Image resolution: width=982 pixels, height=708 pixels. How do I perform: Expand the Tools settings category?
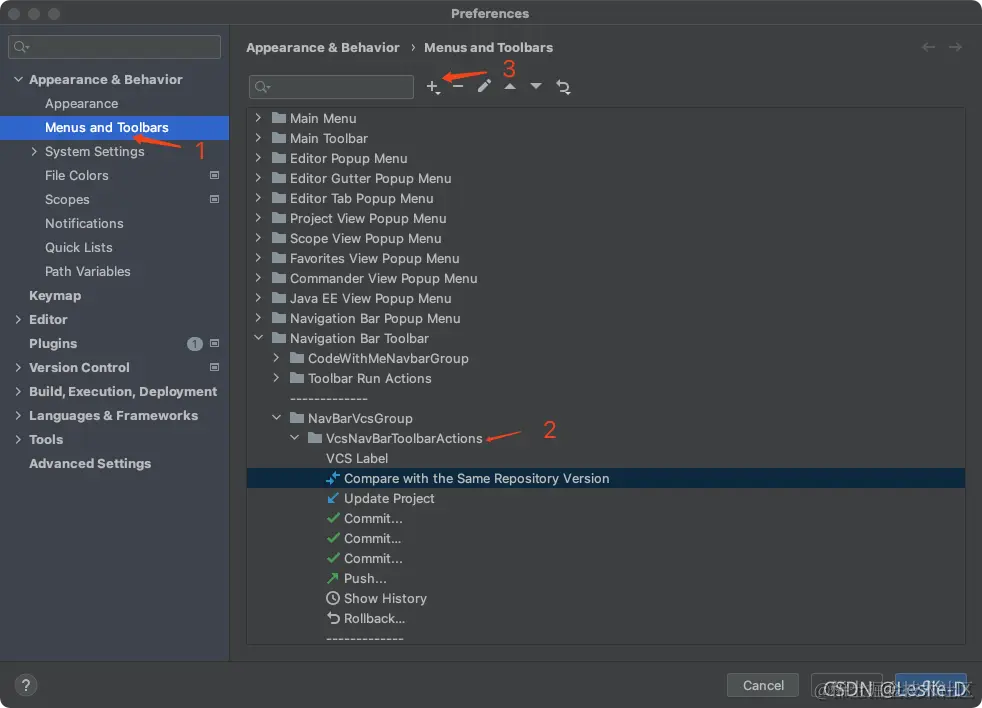click(18, 439)
